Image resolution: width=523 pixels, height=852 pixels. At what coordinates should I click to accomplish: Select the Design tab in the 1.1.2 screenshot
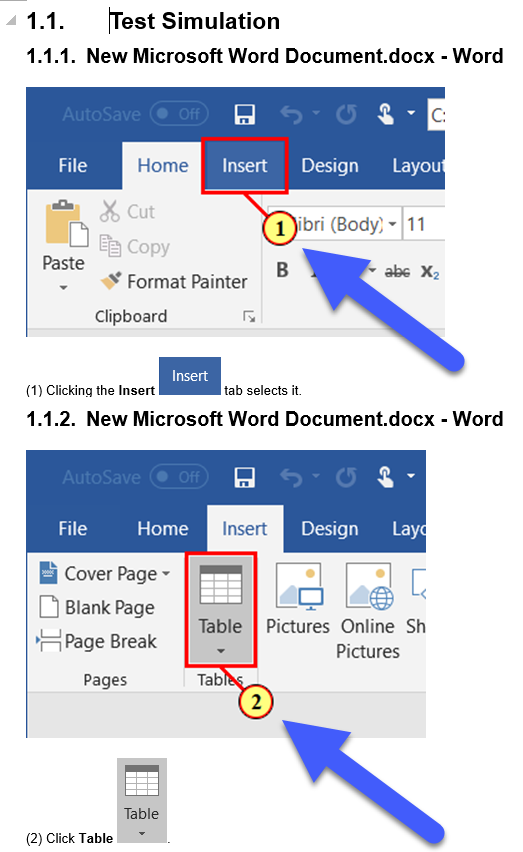pos(330,528)
